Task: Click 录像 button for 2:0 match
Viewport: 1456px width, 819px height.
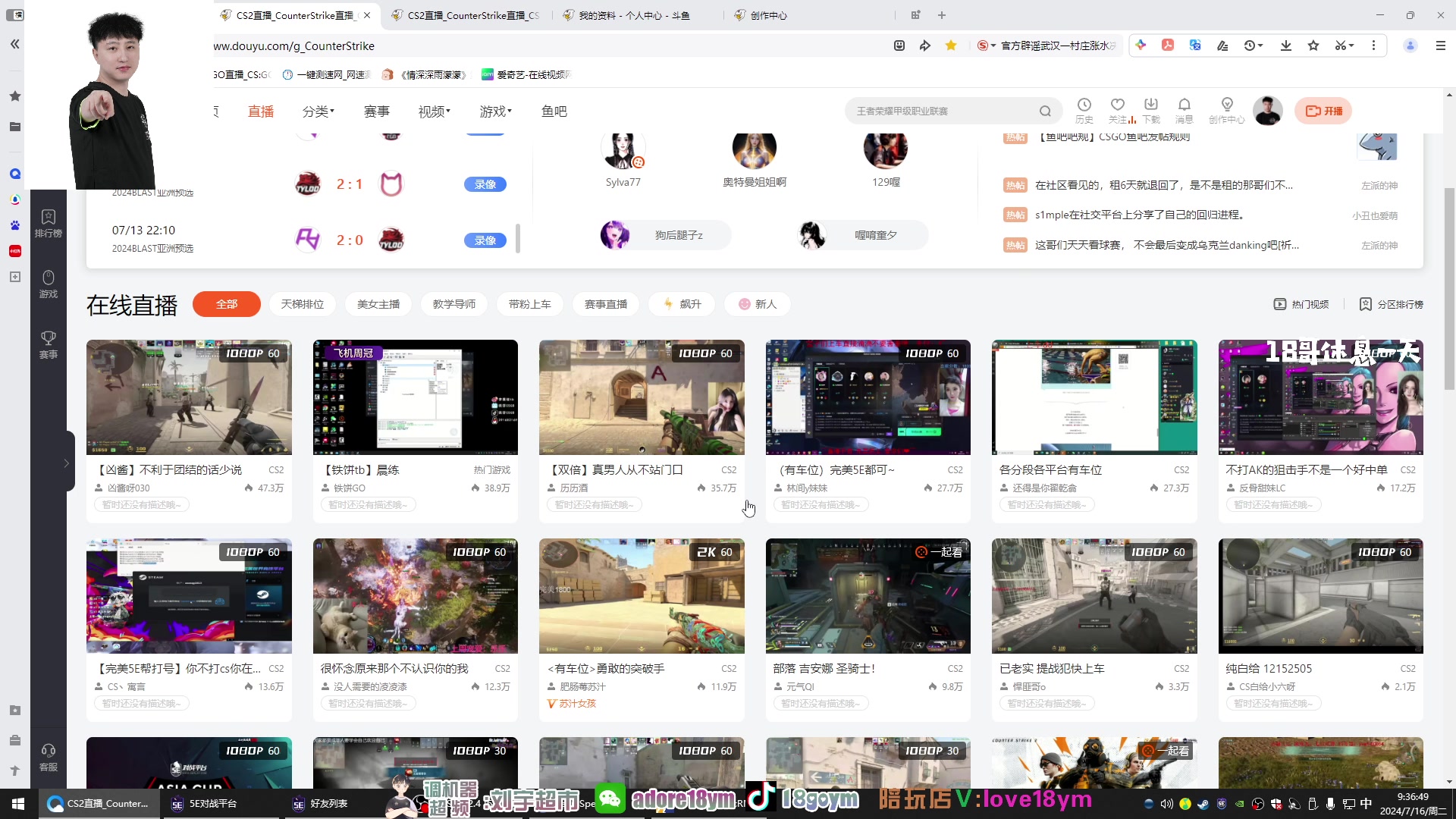Action: [x=485, y=240]
